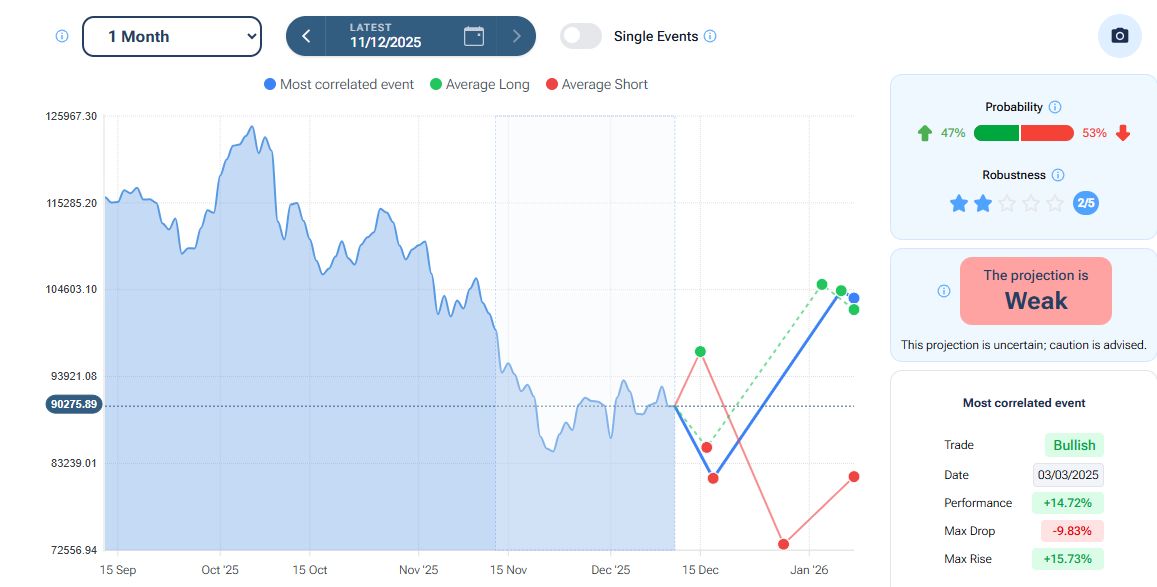Image resolution: width=1157 pixels, height=587 pixels.
Task: Click the red section of probability bar
Action: coord(1047,133)
